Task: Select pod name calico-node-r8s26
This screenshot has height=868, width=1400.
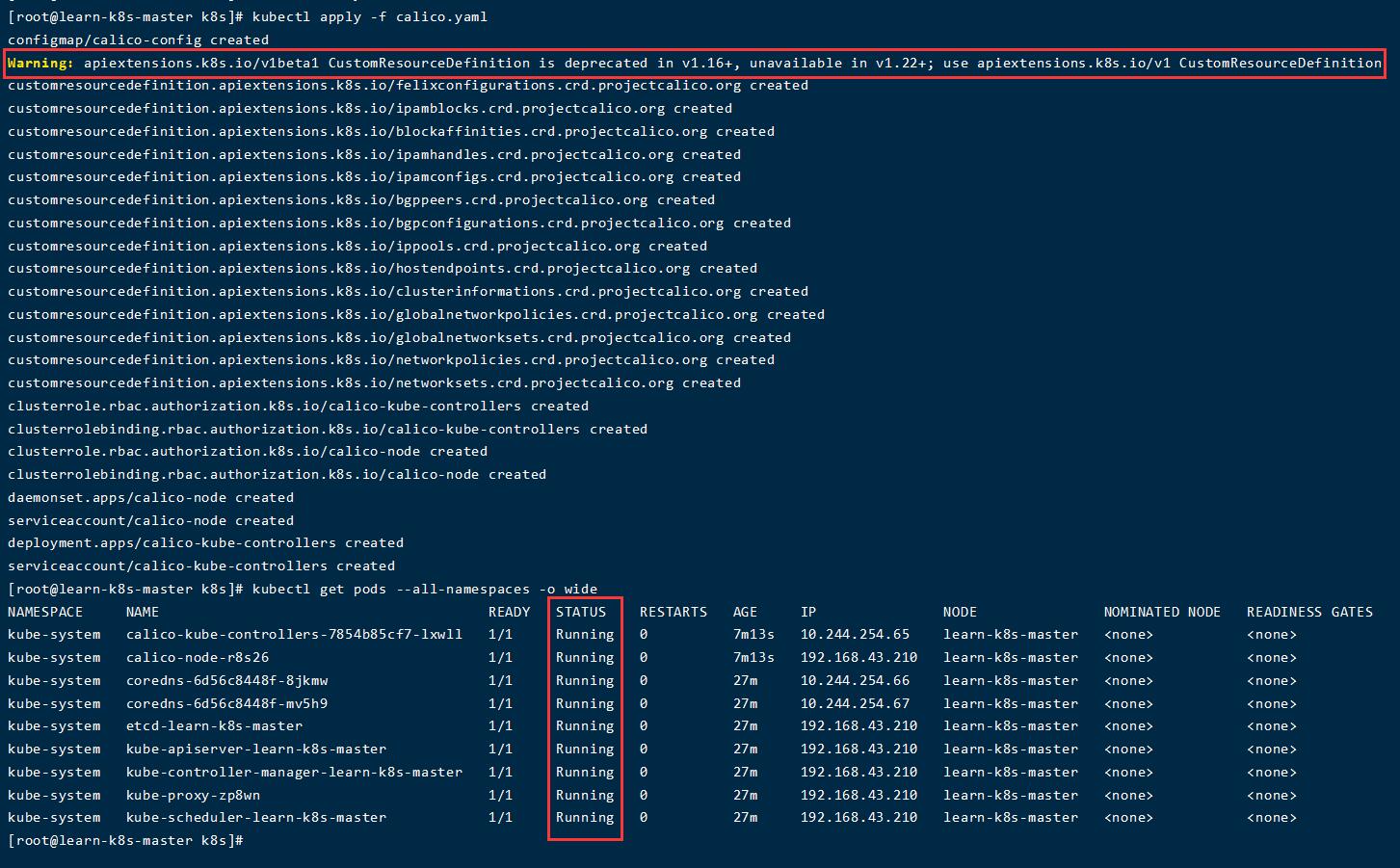Action: (198, 658)
